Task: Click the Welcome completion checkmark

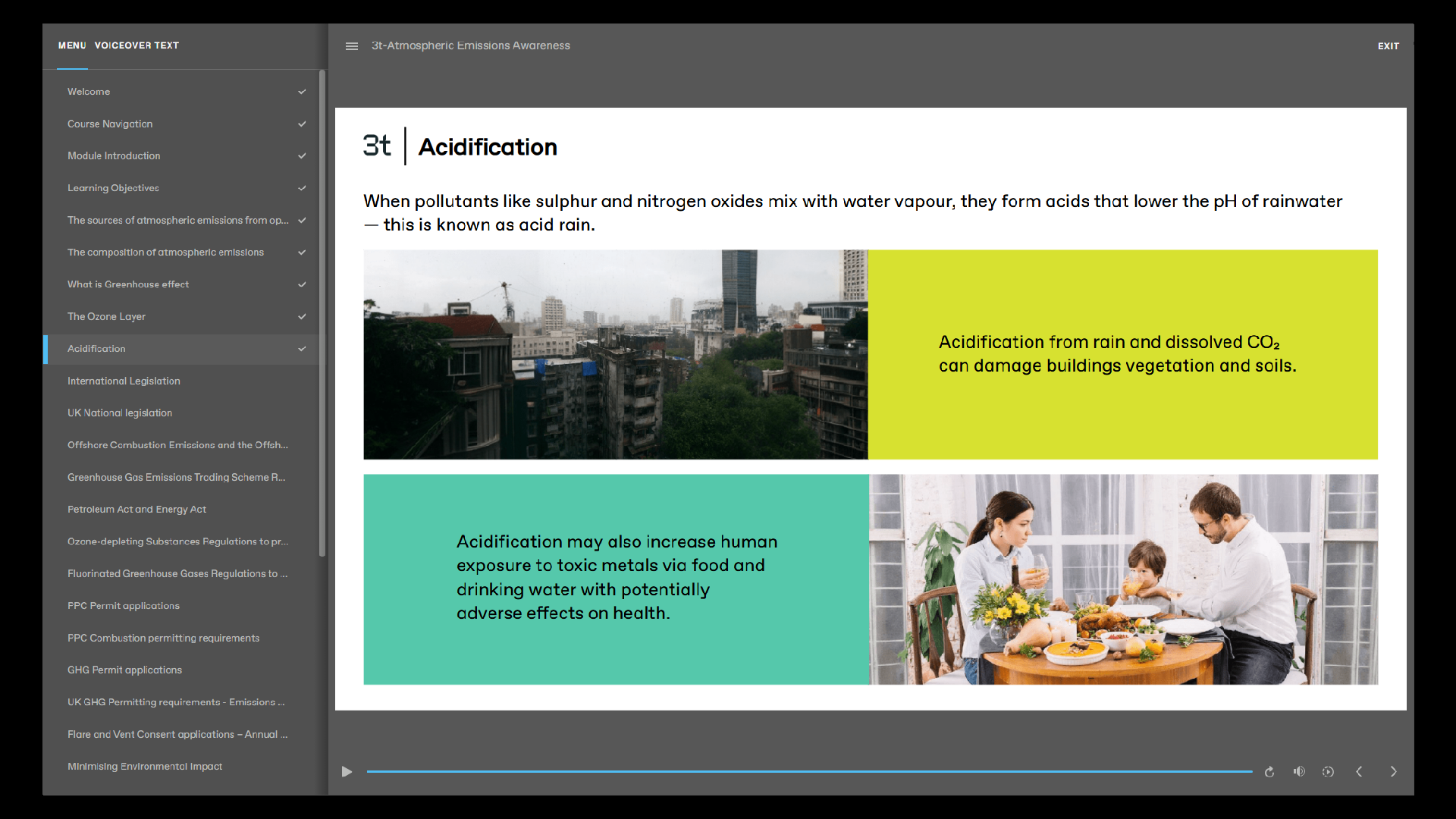Action: coord(302,92)
